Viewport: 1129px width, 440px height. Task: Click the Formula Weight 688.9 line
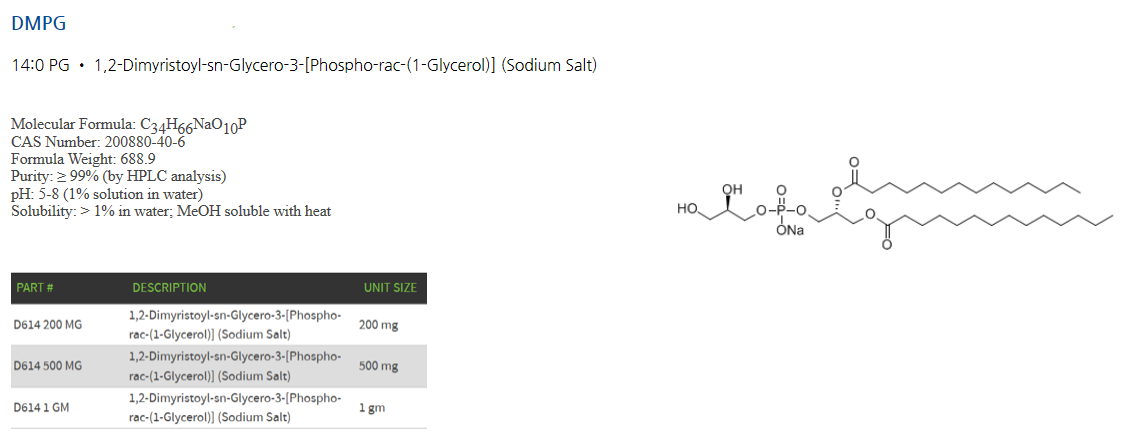[83, 159]
